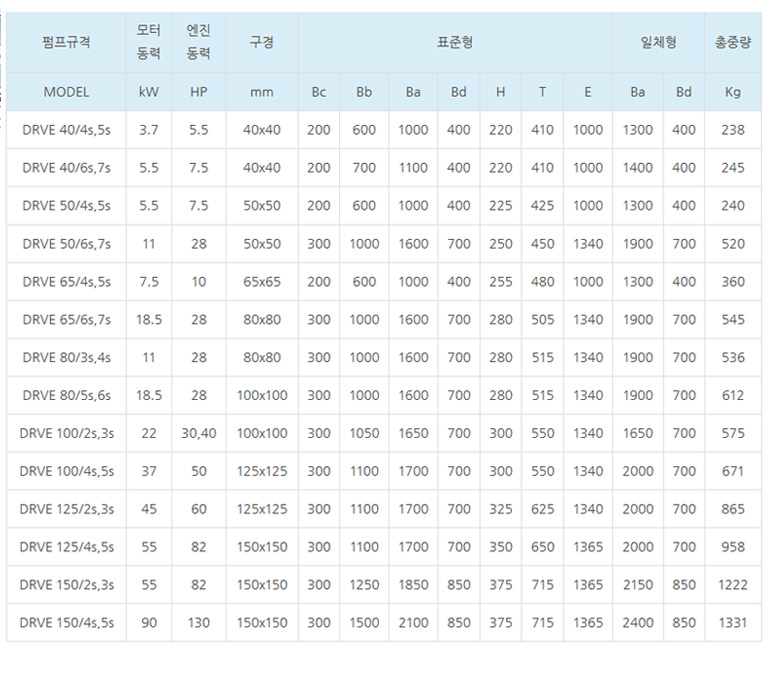
Task: Click the 238 Kg weight cell
Action: 733,130
